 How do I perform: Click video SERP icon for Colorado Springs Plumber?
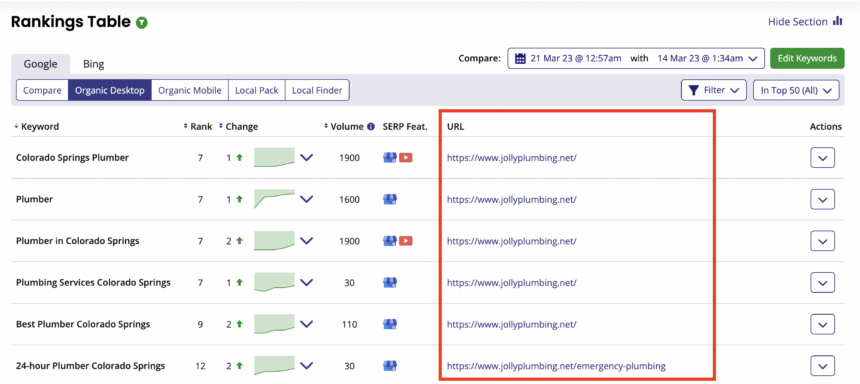pos(406,157)
